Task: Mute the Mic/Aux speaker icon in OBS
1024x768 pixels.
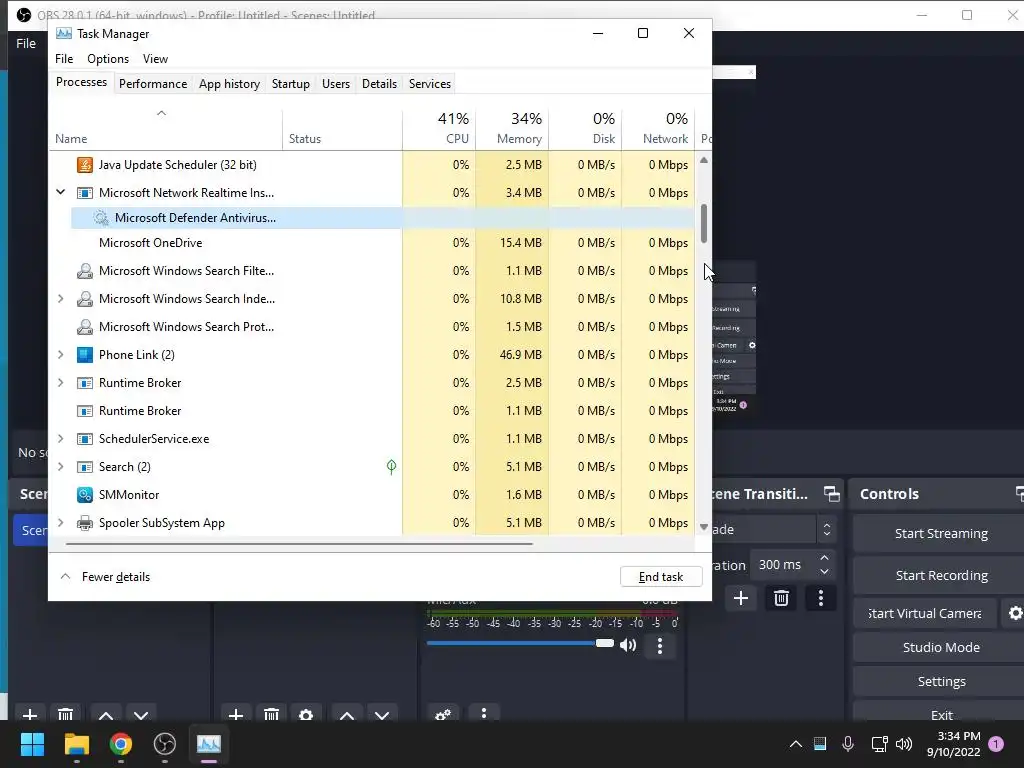Action: click(628, 645)
